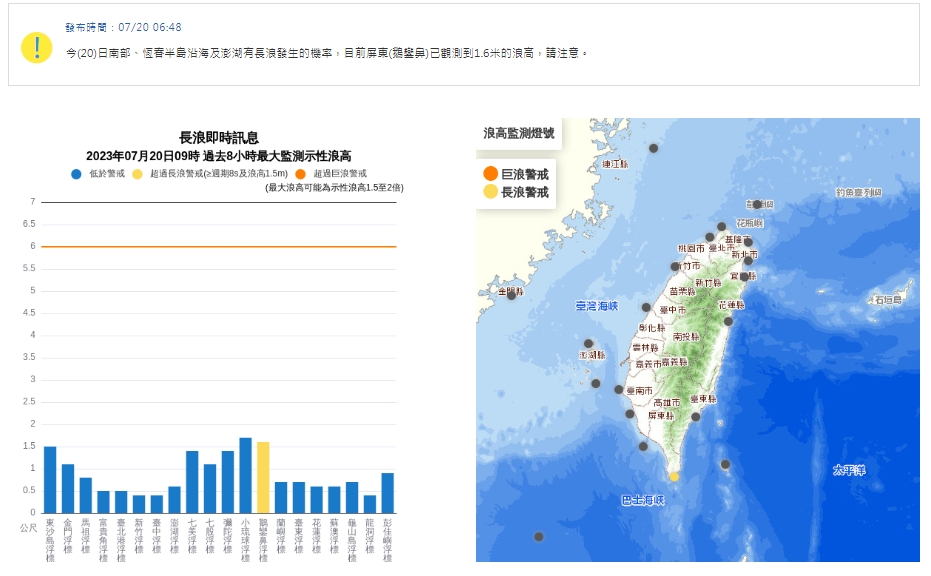Click the 金門縣 buoy marker on map
This screenshot has height=576, width=931.
click(x=511, y=295)
